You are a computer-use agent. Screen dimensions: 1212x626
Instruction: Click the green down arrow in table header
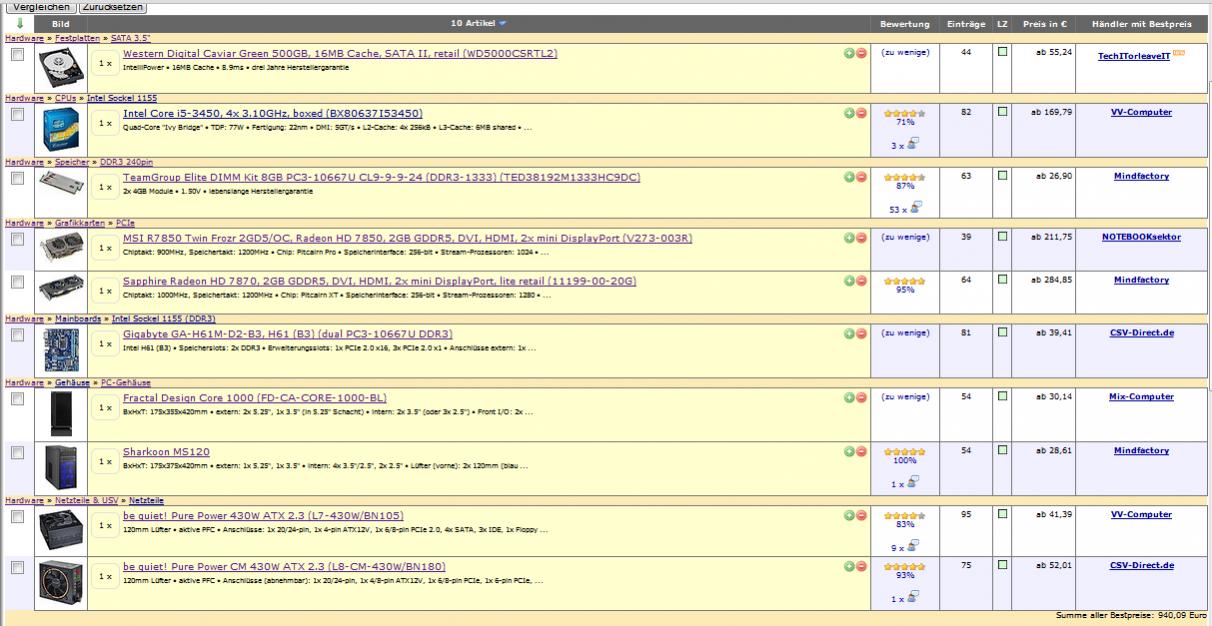pyautogui.click(x=19, y=23)
